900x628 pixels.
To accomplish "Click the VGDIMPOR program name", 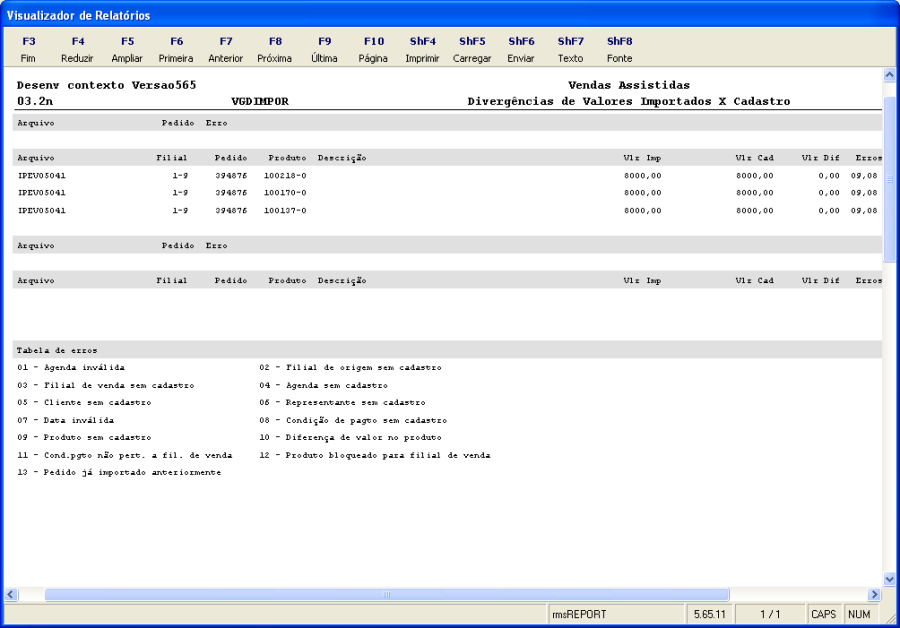I will point(260,102).
